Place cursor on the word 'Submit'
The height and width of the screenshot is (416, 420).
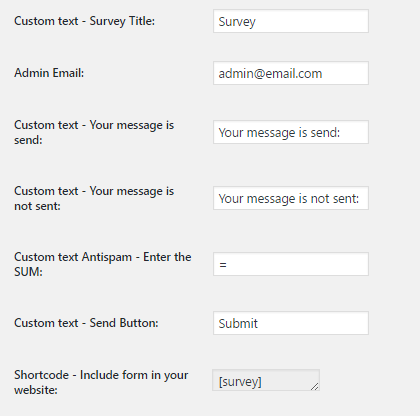click(238, 324)
